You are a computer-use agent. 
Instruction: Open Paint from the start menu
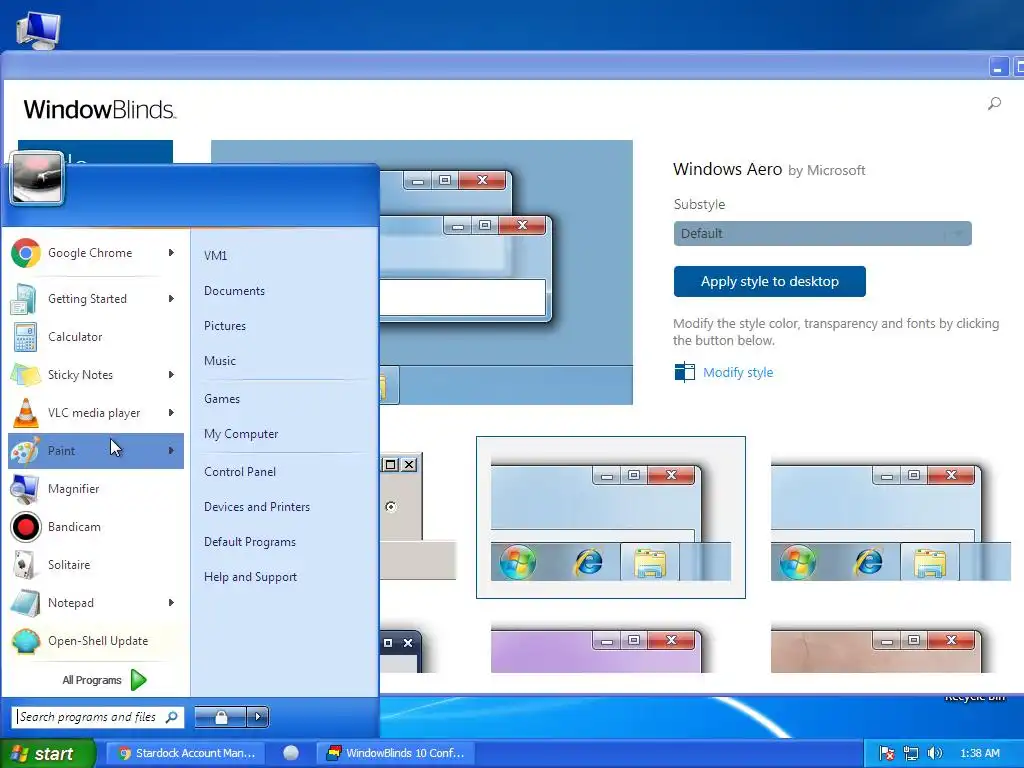click(95, 451)
